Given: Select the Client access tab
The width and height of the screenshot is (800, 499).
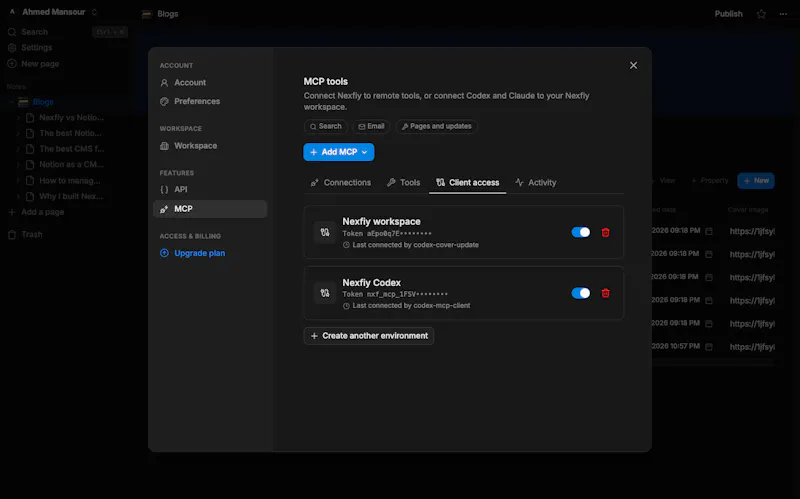Looking at the screenshot, I should coord(467,183).
